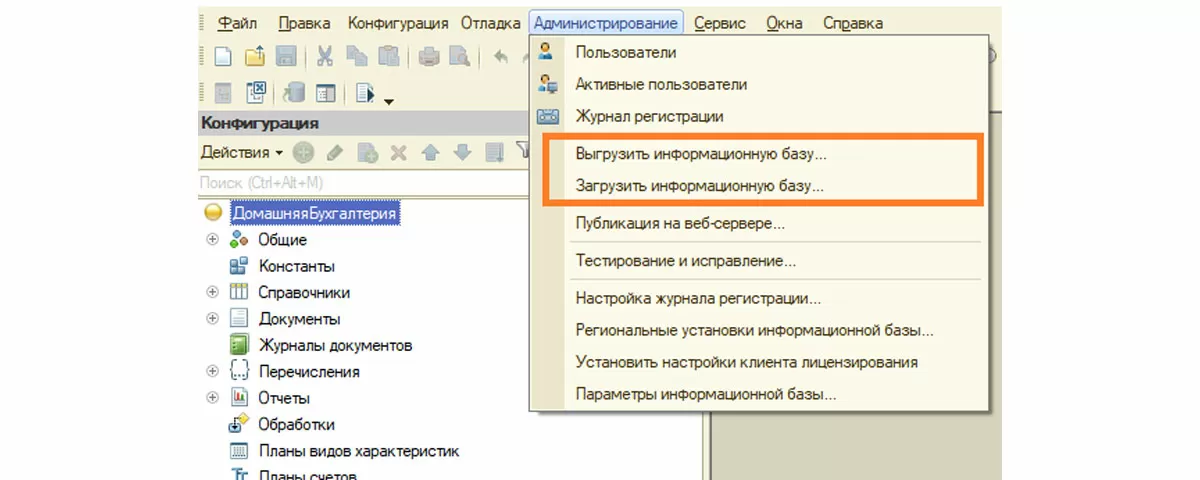Choose Параметры информационной базы

pyautogui.click(x=760, y=394)
